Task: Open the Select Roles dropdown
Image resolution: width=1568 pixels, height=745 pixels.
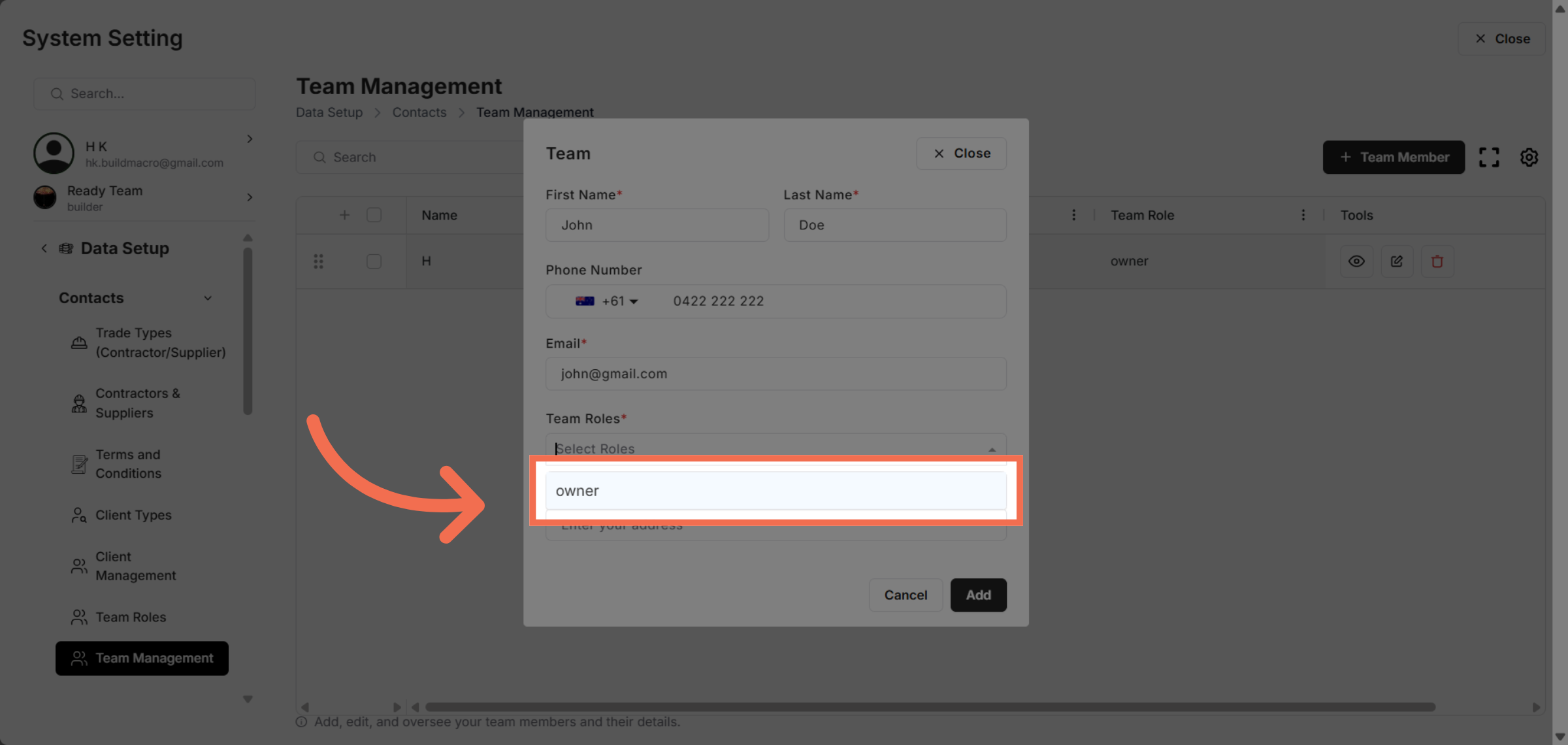Action: pyautogui.click(x=776, y=448)
